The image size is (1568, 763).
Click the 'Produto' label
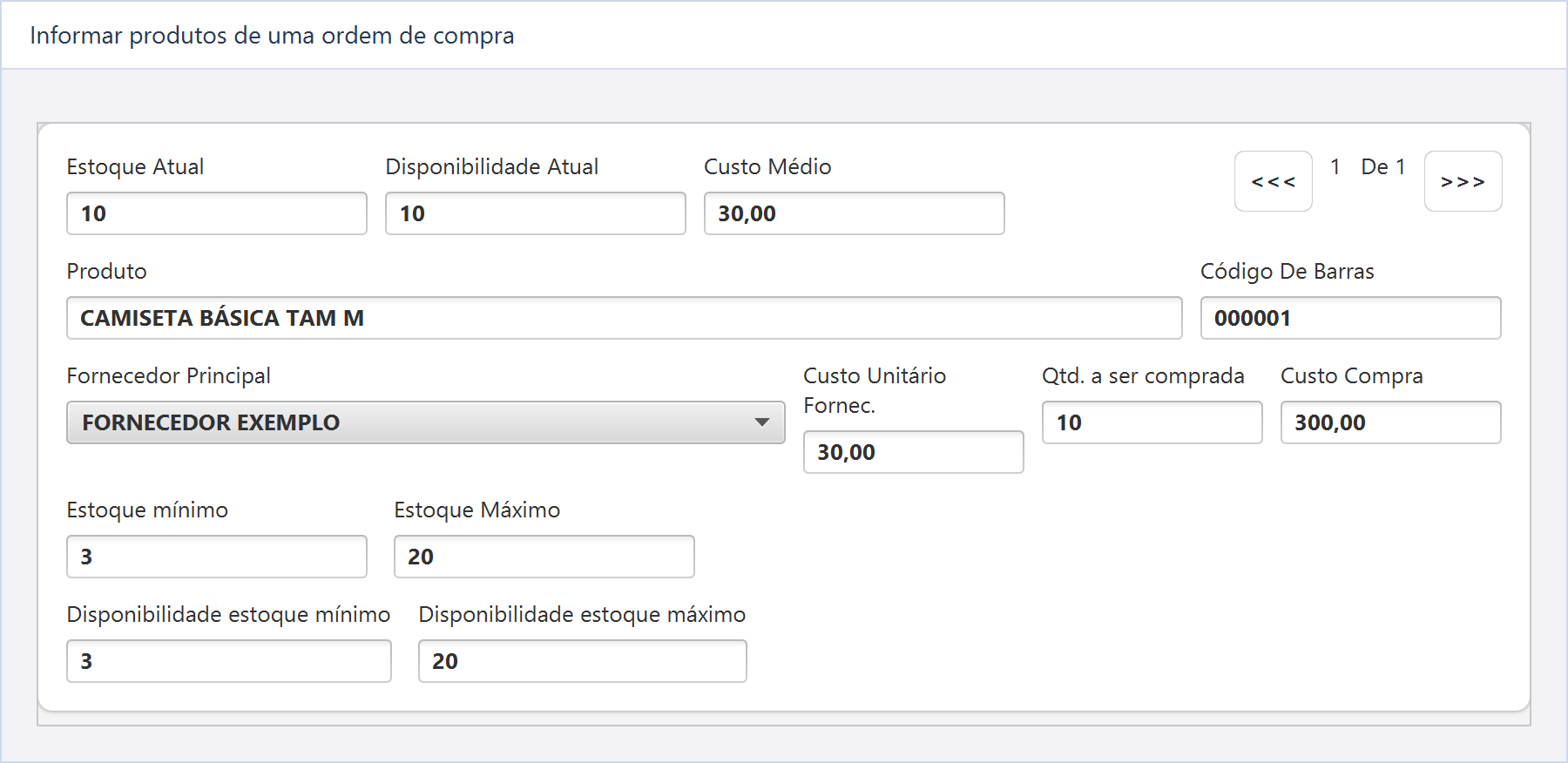[x=106, y=271]
